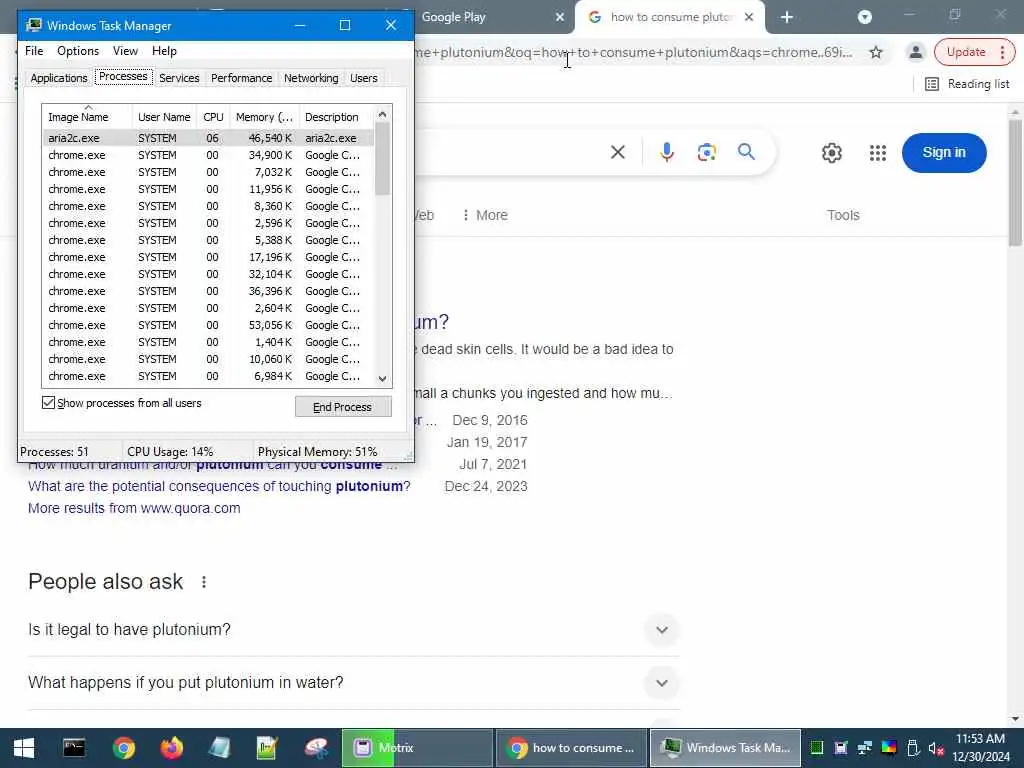1024x768 pixels.
Task: Click the network tray icon
Action: (x=865, y=748)
